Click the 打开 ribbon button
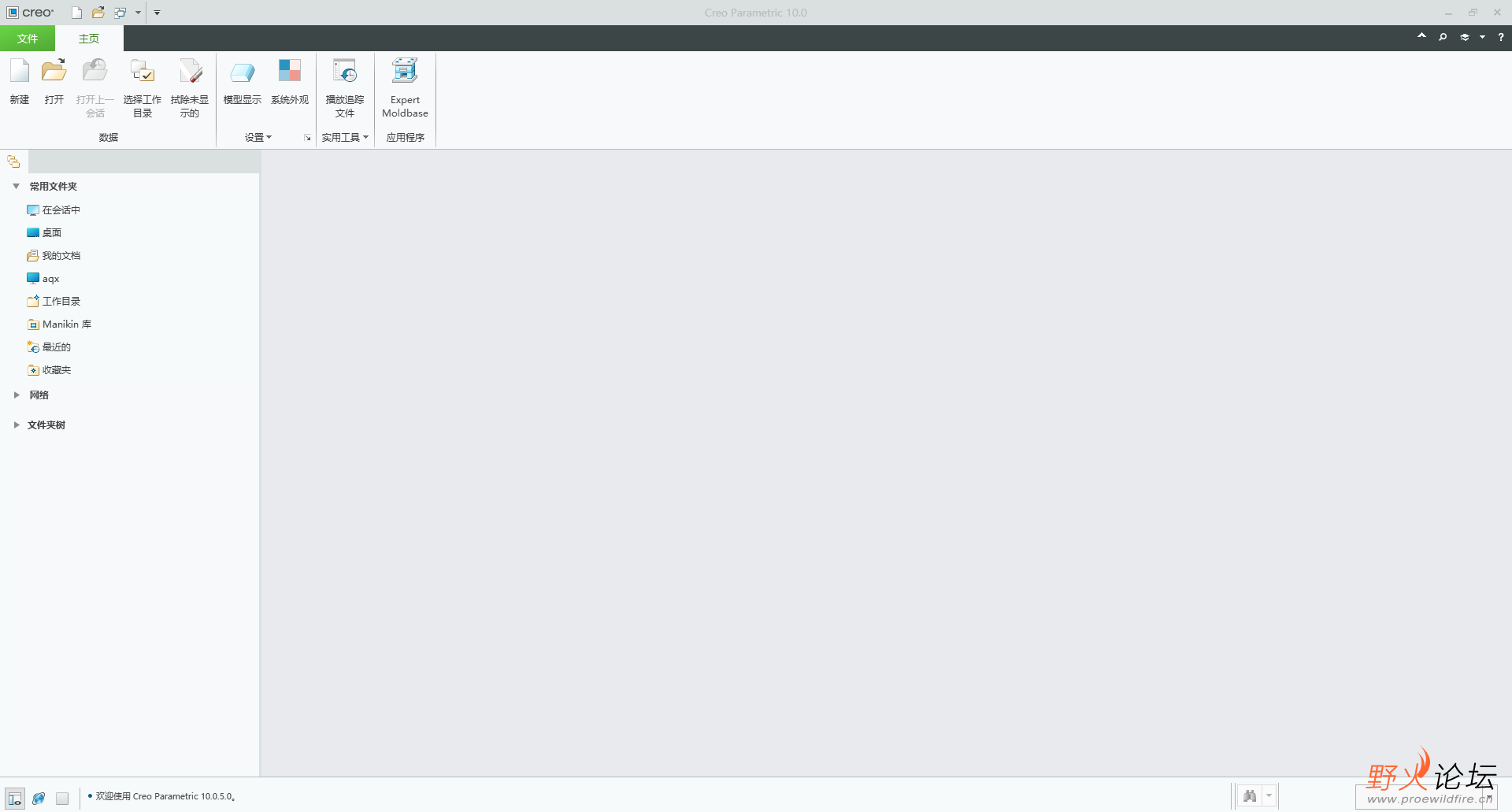The width and height of the screenshot is (1512, 812). 54,82
